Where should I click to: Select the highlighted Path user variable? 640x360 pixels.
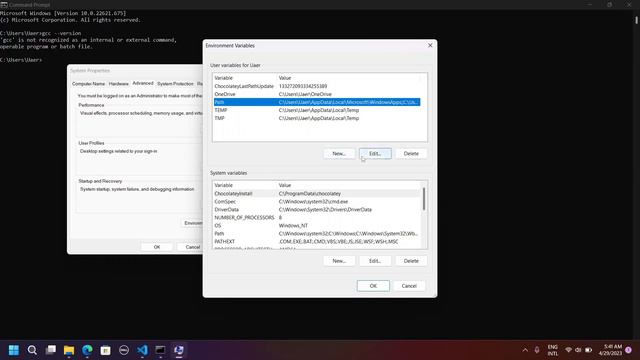pyautogui.click(x=317, y=102)
